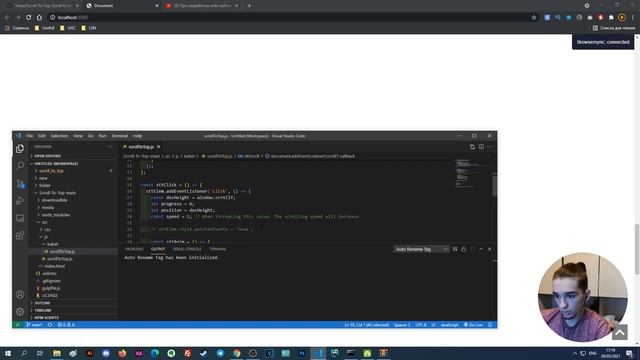
Task: Click Open Changes icon in editor toolbar
Action: click(472, 147)
